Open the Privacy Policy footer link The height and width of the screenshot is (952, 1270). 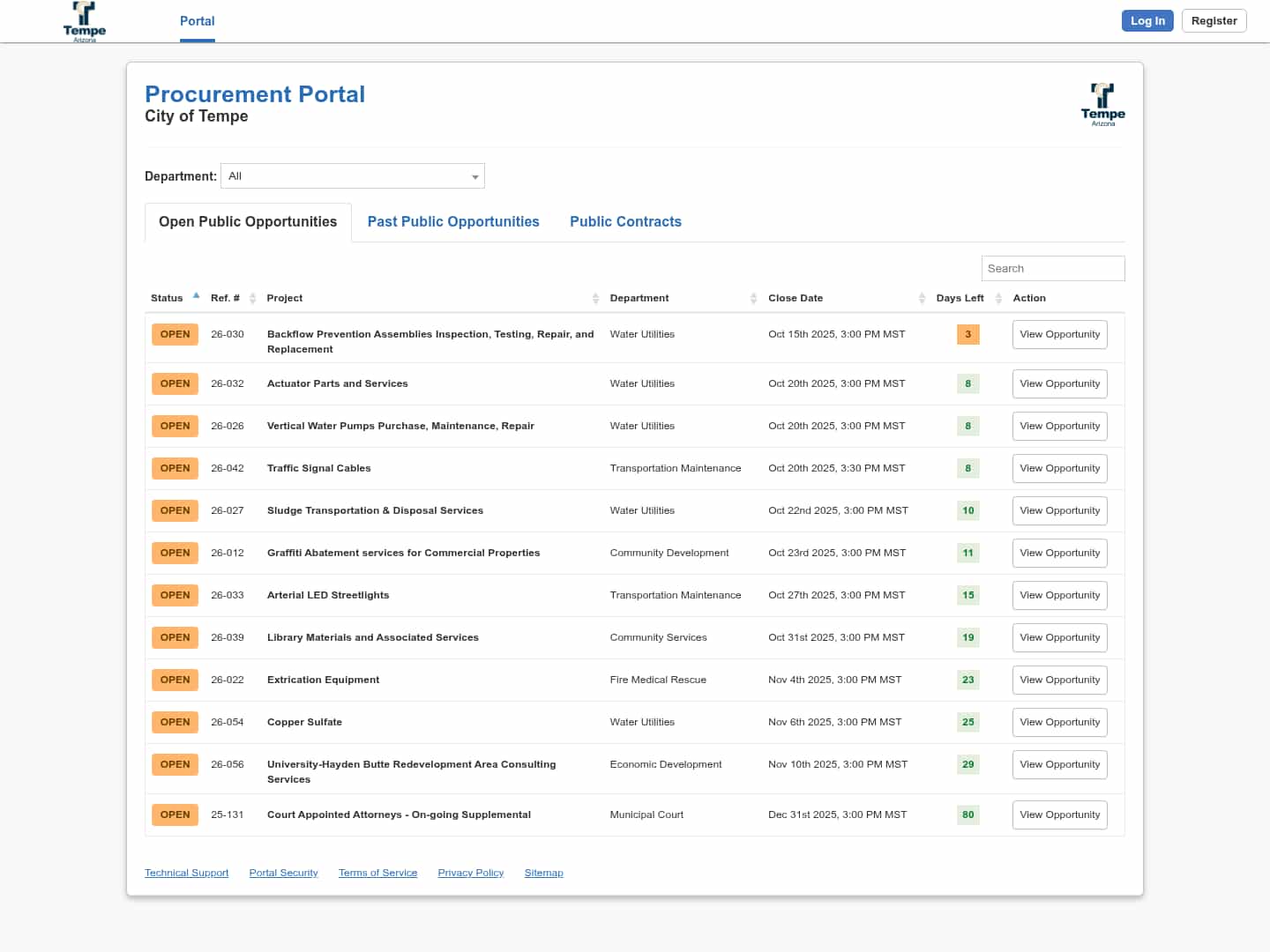point(471,874)
